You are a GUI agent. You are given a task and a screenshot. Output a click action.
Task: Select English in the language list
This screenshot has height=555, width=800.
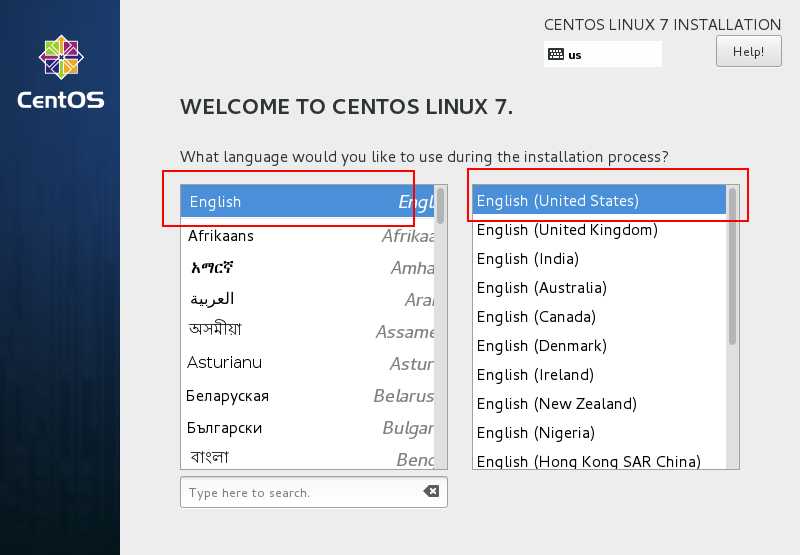click(x=308, y=201)
